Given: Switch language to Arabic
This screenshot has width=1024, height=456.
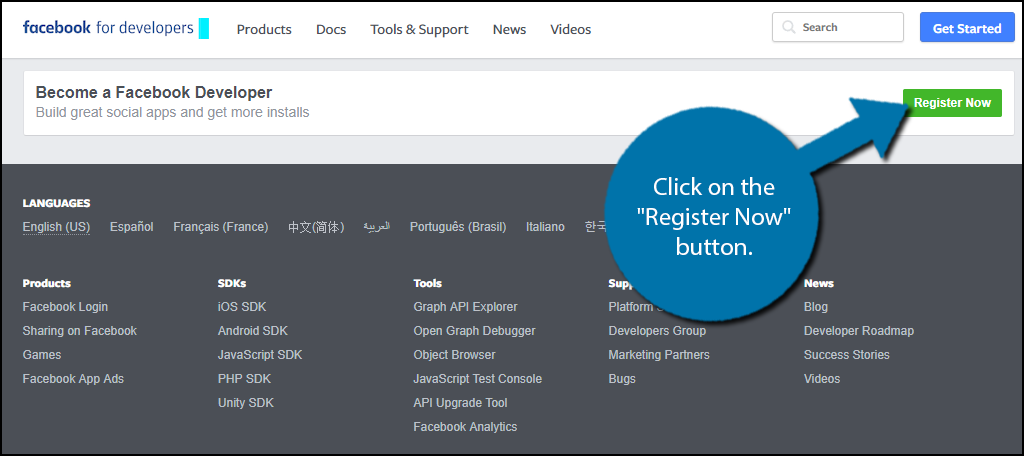Looking at the screenshot, I should click(x=377, y=226).
